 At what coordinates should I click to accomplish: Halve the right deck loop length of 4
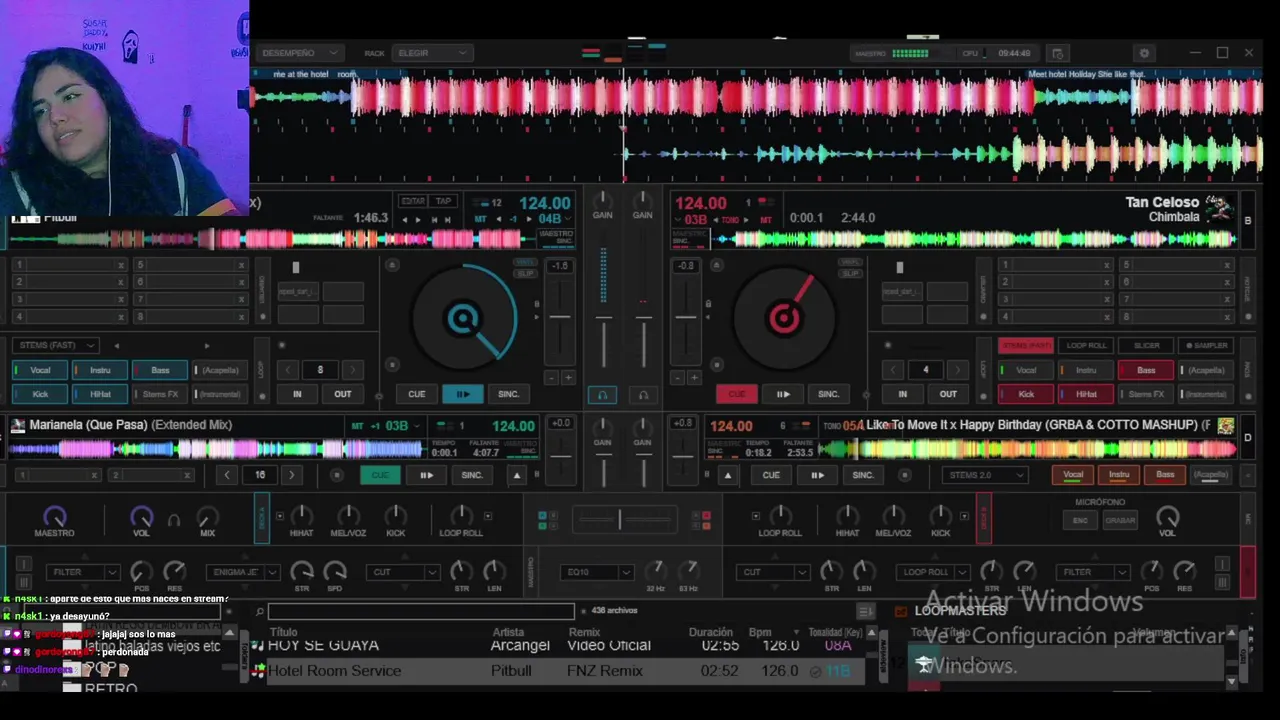[x=893, y=370]
